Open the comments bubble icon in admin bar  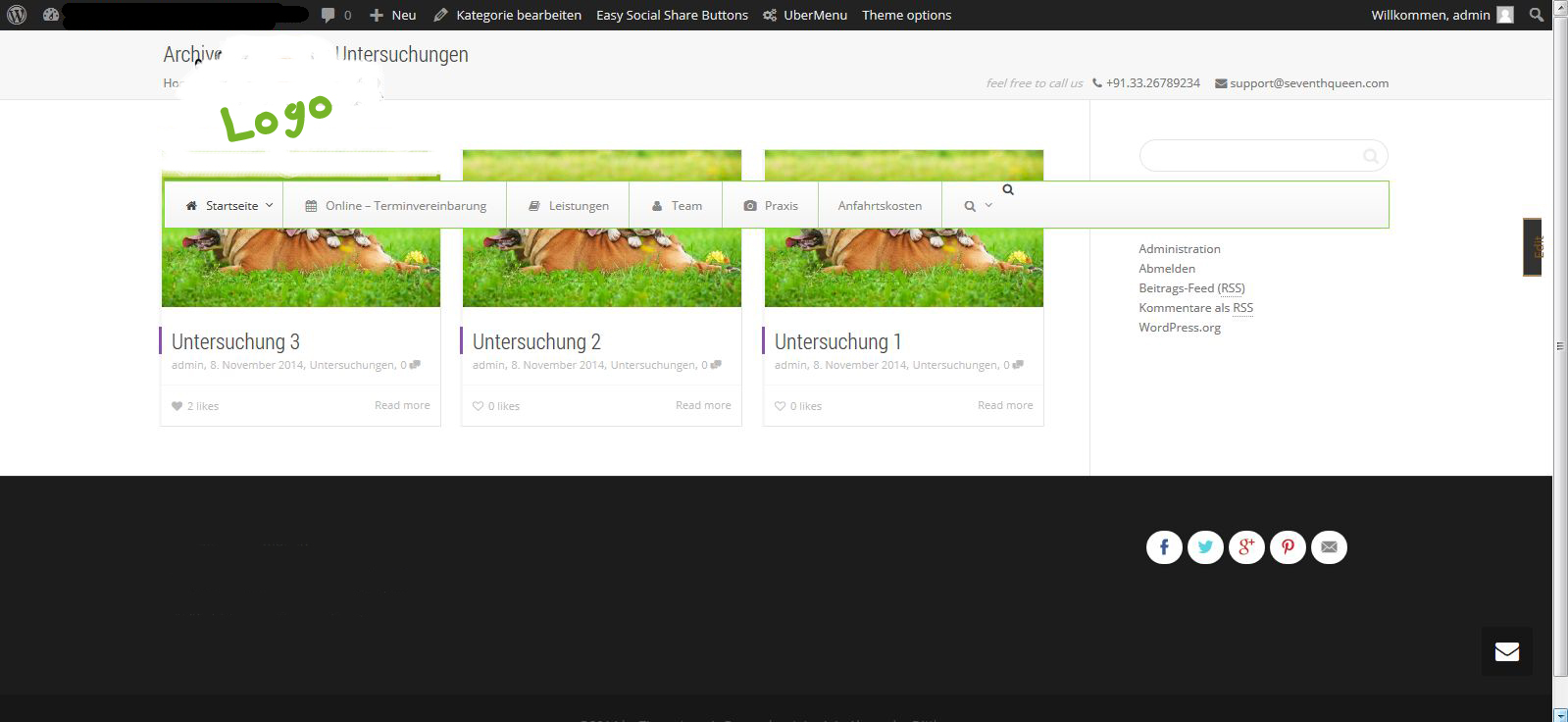(x=329, y=15)
